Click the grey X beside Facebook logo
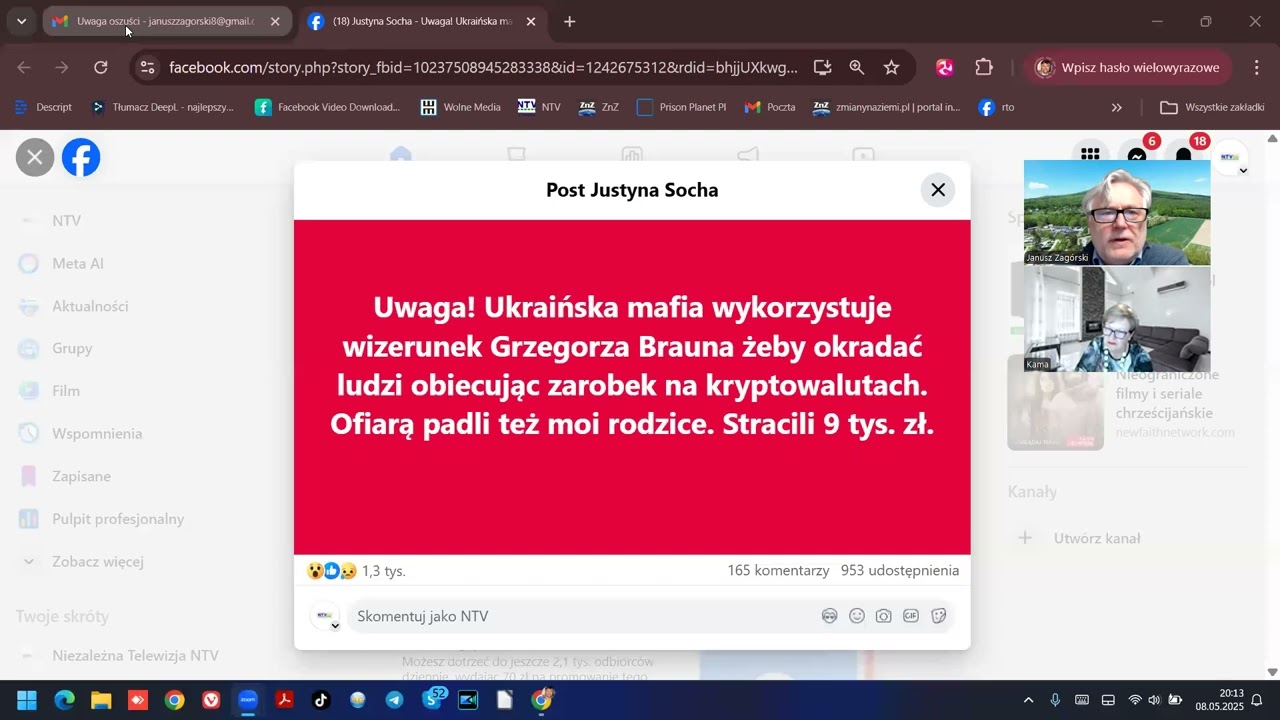 coord(35,157)
